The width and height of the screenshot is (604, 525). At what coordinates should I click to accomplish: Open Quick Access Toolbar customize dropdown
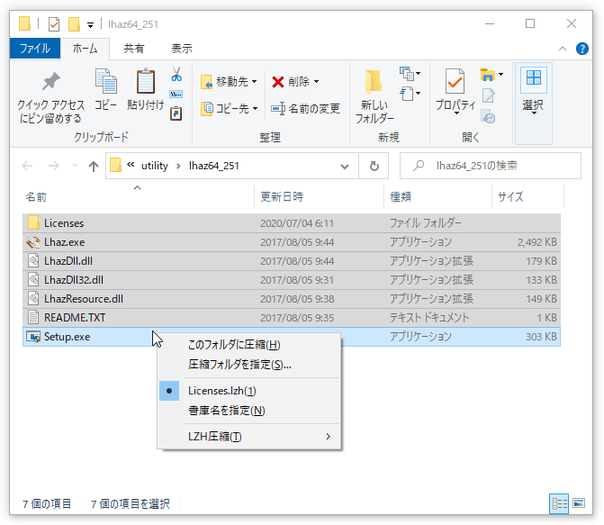tap(91, 25)
